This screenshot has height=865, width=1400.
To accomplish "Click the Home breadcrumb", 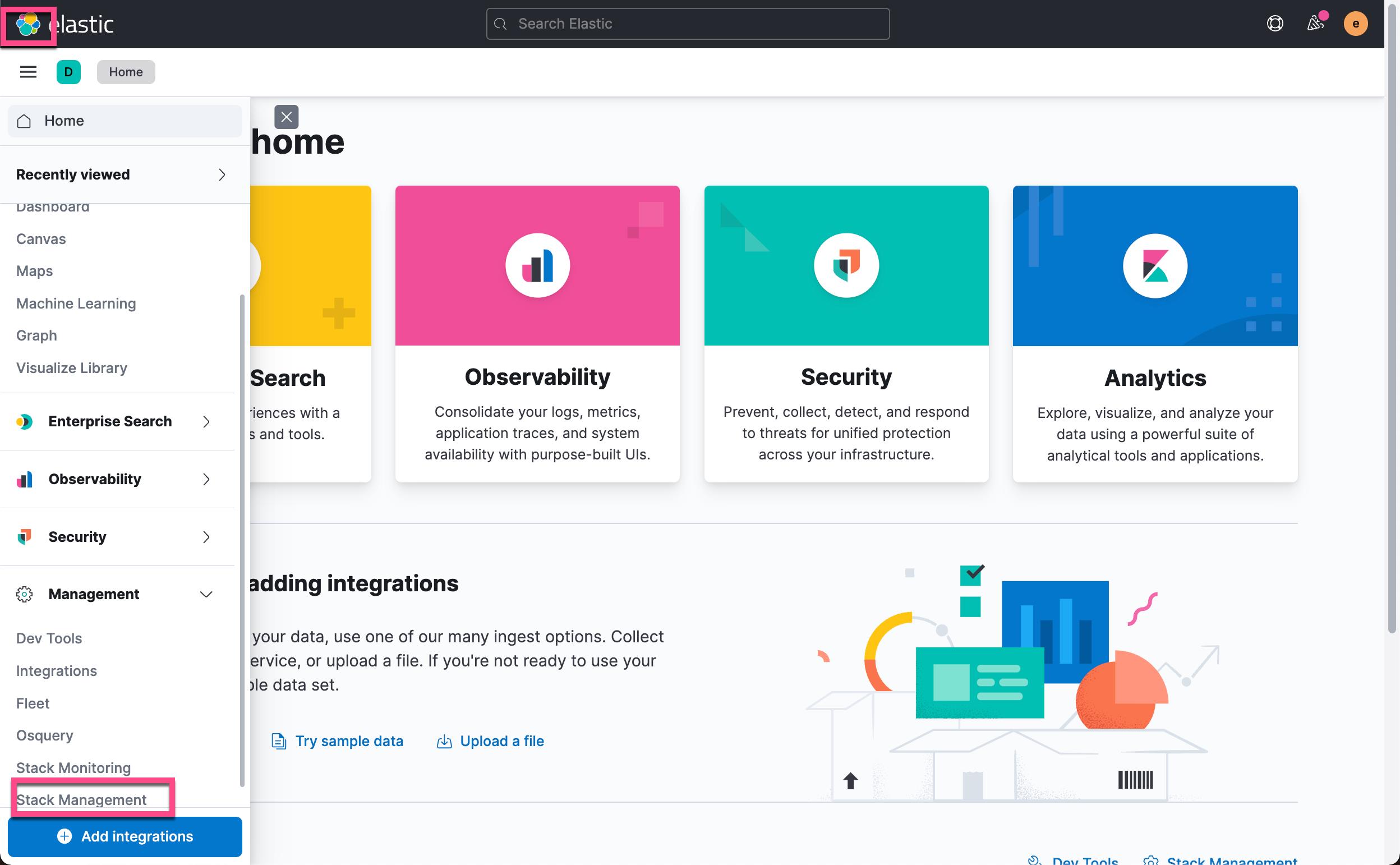I will [x=126, y=72].
